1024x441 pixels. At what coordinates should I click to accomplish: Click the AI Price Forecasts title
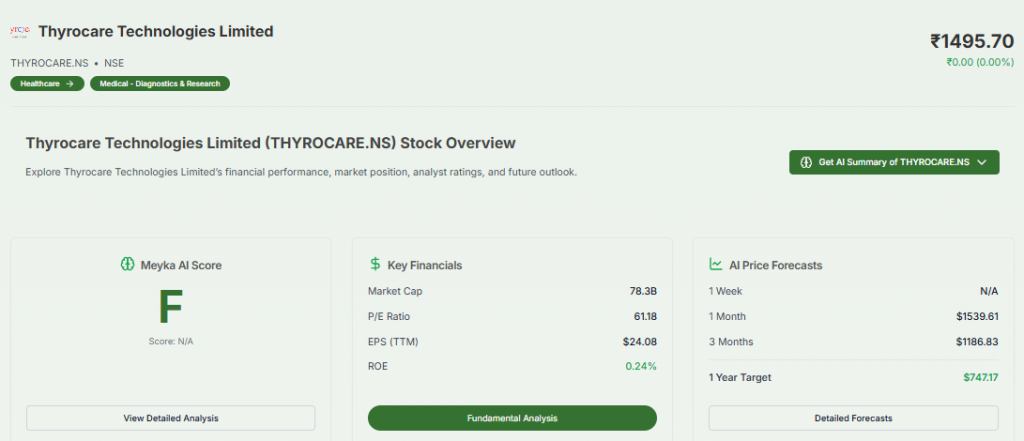pyautogui.click(x=776, y=265)
